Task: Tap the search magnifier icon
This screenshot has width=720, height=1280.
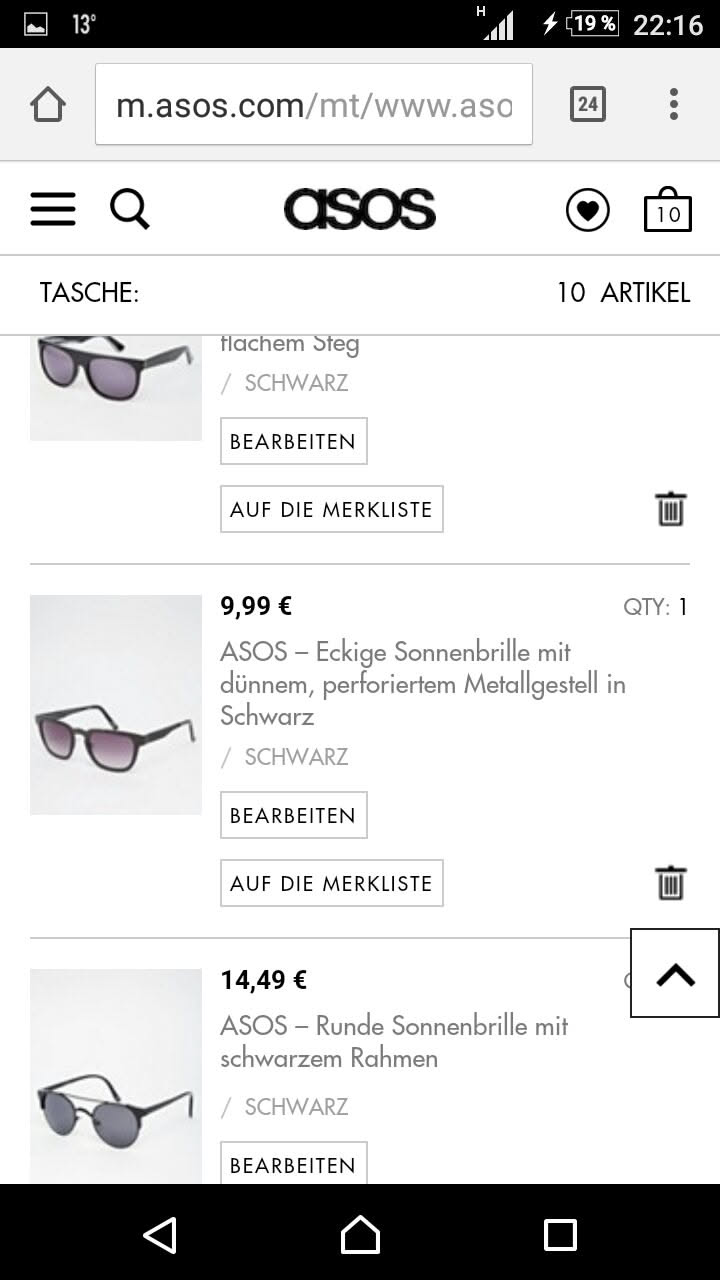Action: [130, 210]
